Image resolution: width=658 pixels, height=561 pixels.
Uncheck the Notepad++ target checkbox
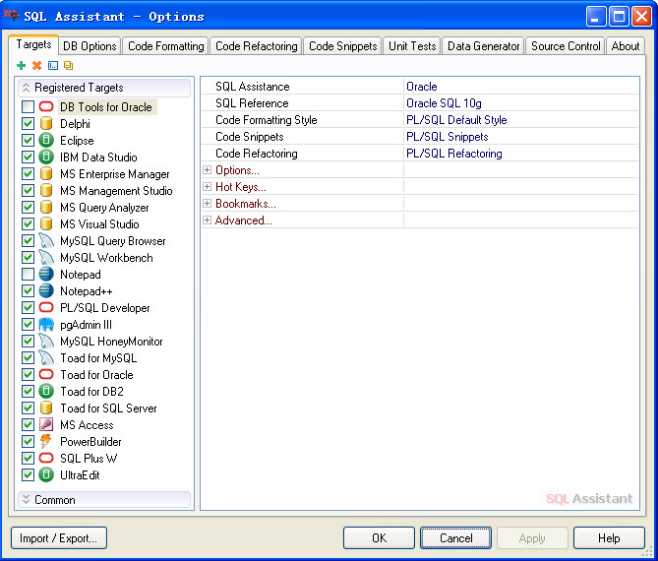28,291
